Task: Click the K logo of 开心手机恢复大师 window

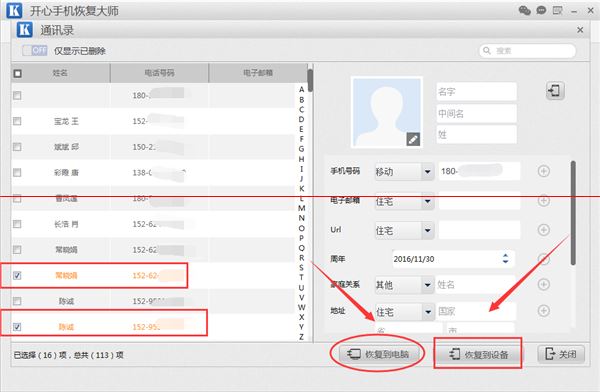Action: pos(14,10)
